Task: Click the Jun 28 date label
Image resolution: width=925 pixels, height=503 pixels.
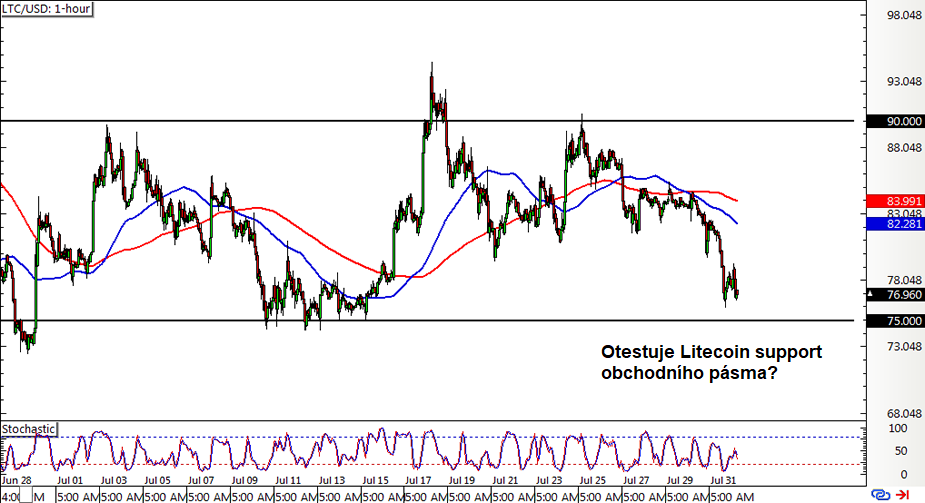Action: [17, 481]
